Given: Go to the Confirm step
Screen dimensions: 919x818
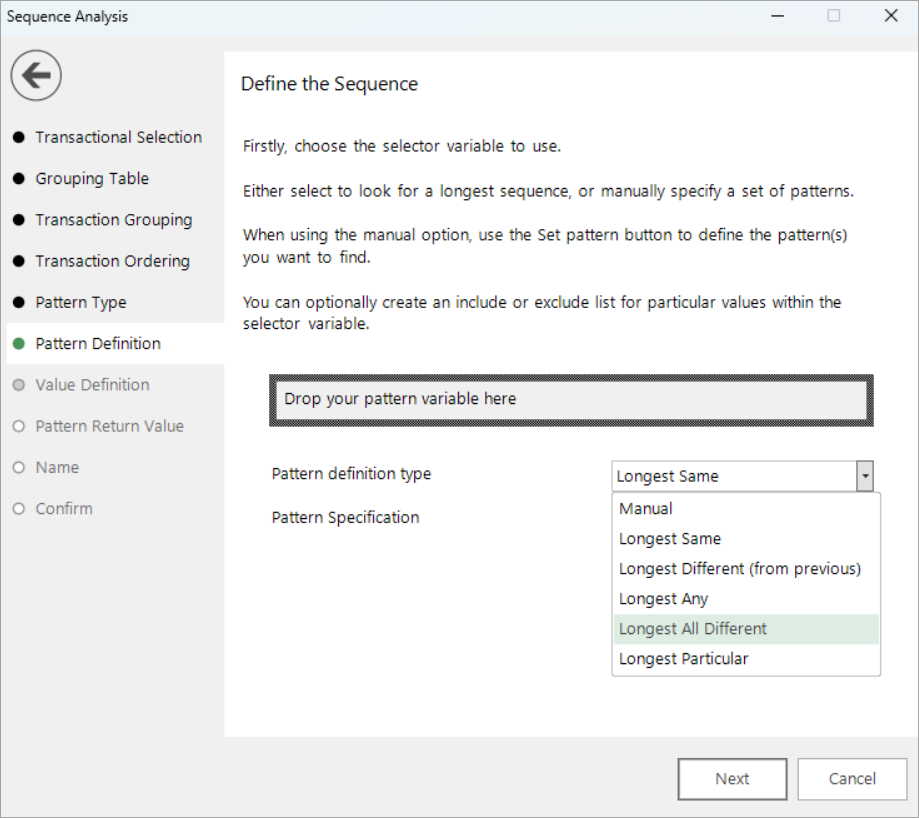Looking at the screenshot, I should coord(53,509).
